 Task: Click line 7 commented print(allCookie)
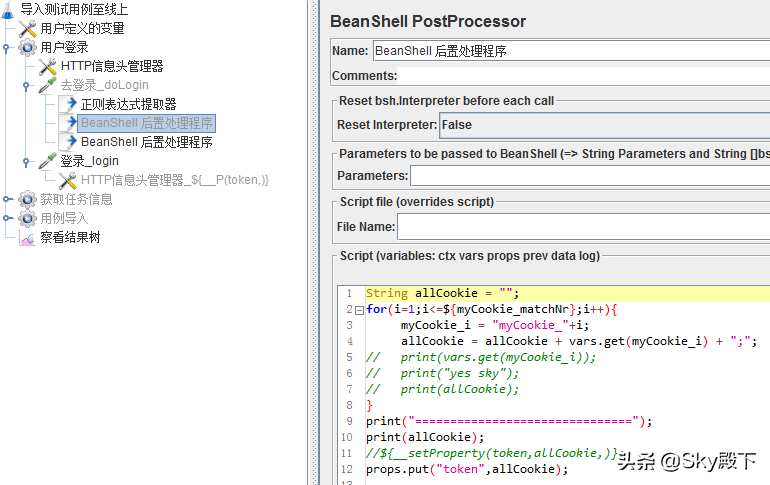tap(442, 389)
